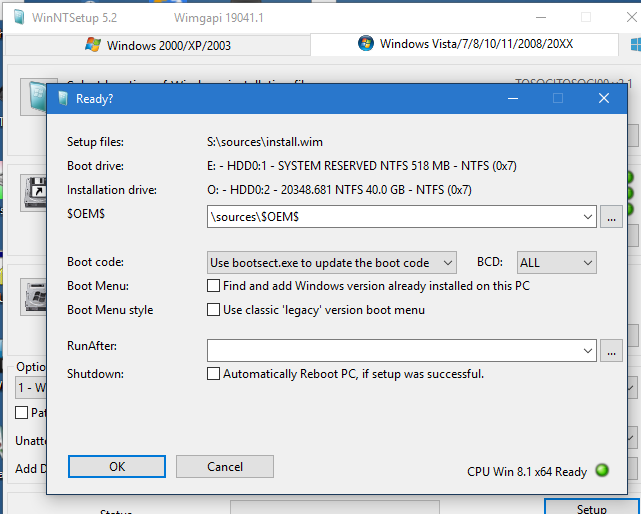Click the Windows installation files icon behind the dialog
This screenshot has height=514, width=641.
(x=36, y=97)
